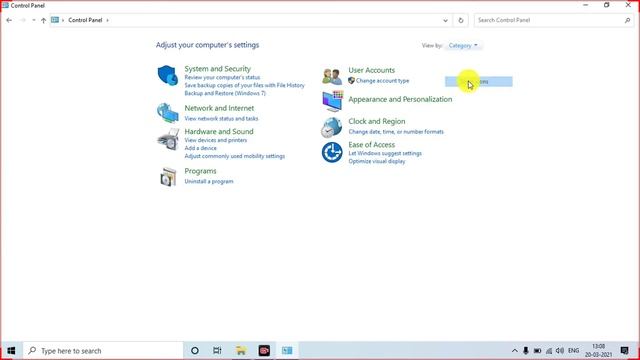Open System and Security shield icon
Image resolution: width=640 pixels, height=360 pixels.
168,75
